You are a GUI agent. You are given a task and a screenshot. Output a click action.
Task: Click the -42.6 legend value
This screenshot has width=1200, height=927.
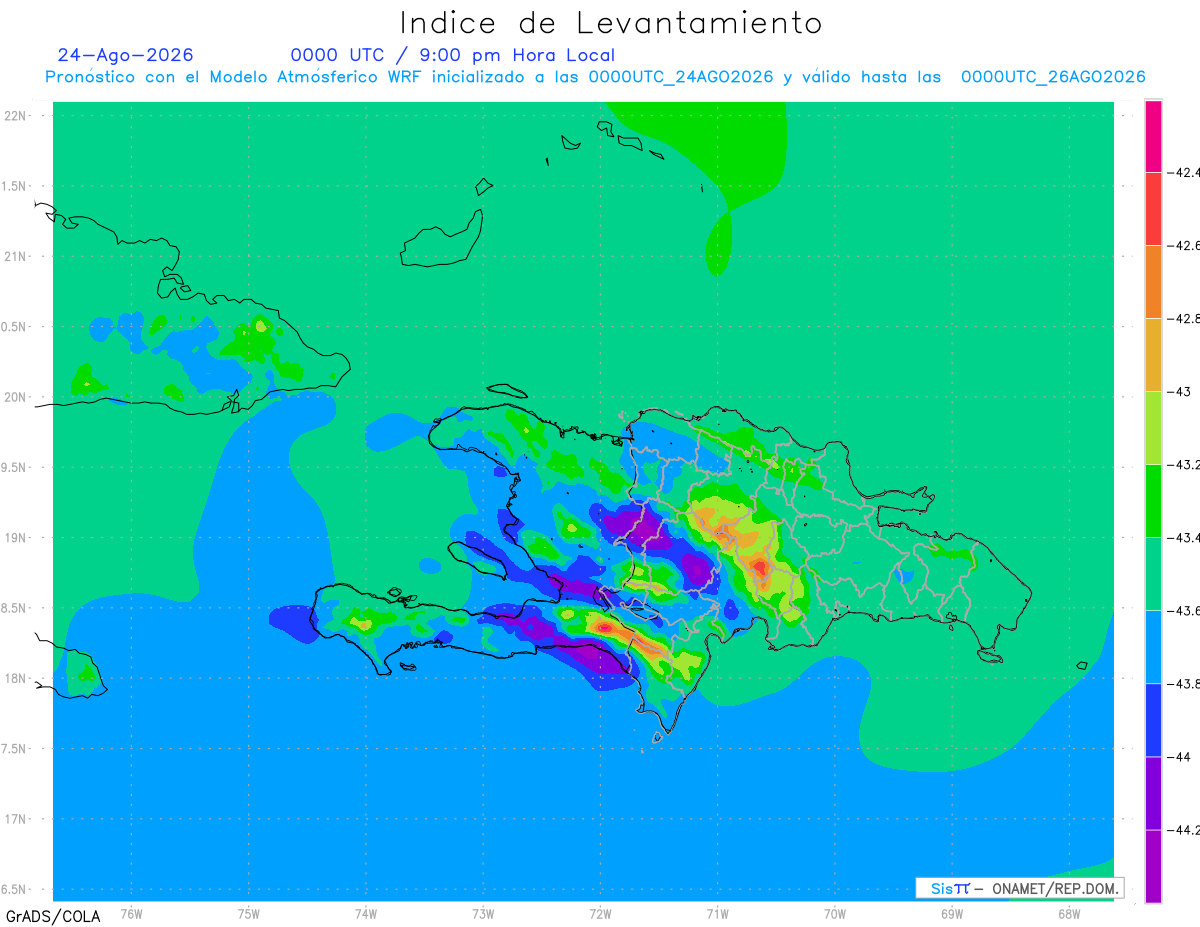click(x=1184, y=245)
